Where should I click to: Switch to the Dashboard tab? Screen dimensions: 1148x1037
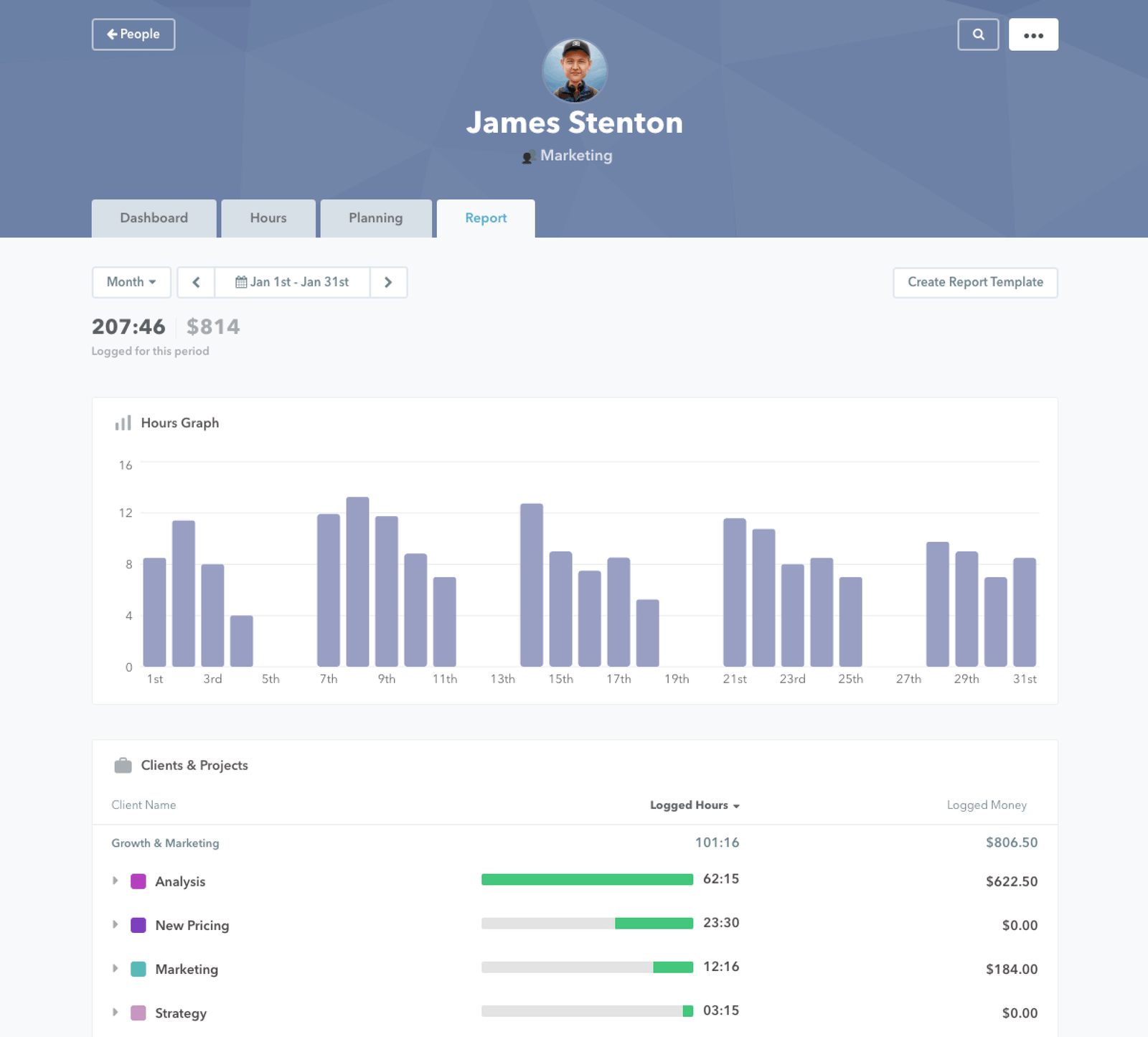click(x=154, y=218)
